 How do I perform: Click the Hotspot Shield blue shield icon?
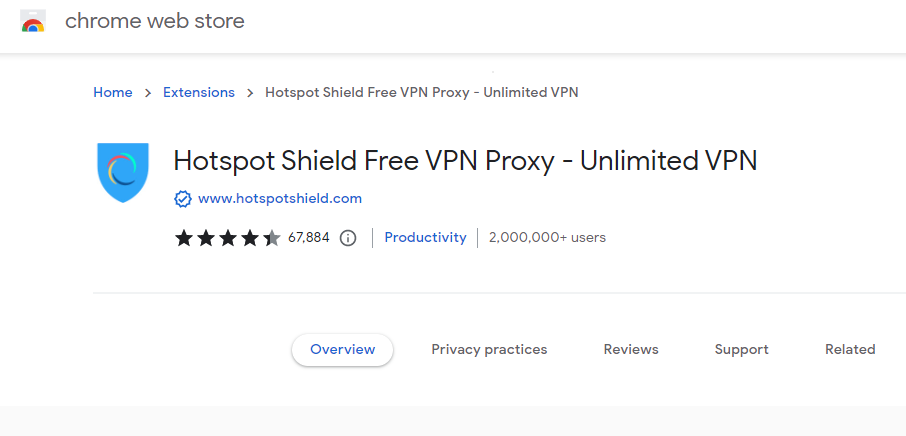[123, 172]
